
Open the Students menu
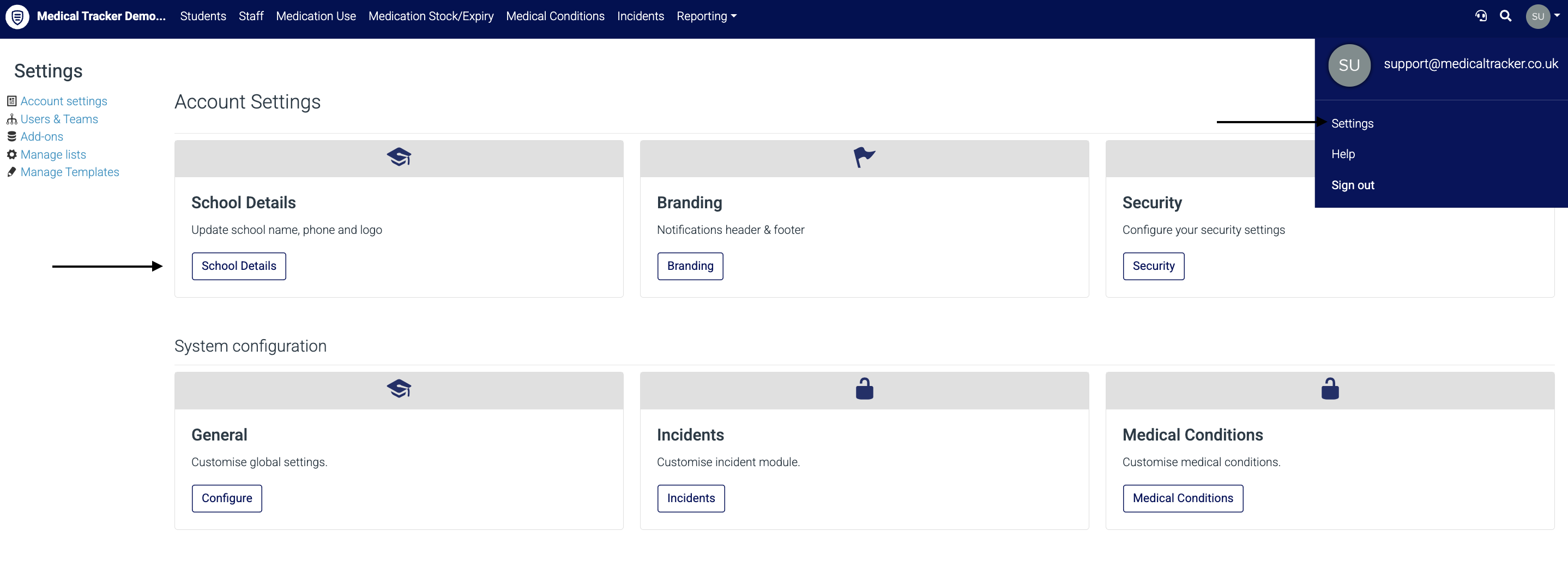(x=203, y=16)
